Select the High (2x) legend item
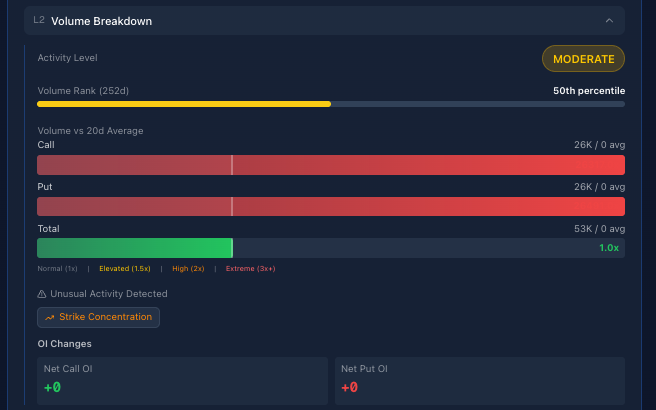The width and height of the screenshot is (656, 410). point(188,268)
